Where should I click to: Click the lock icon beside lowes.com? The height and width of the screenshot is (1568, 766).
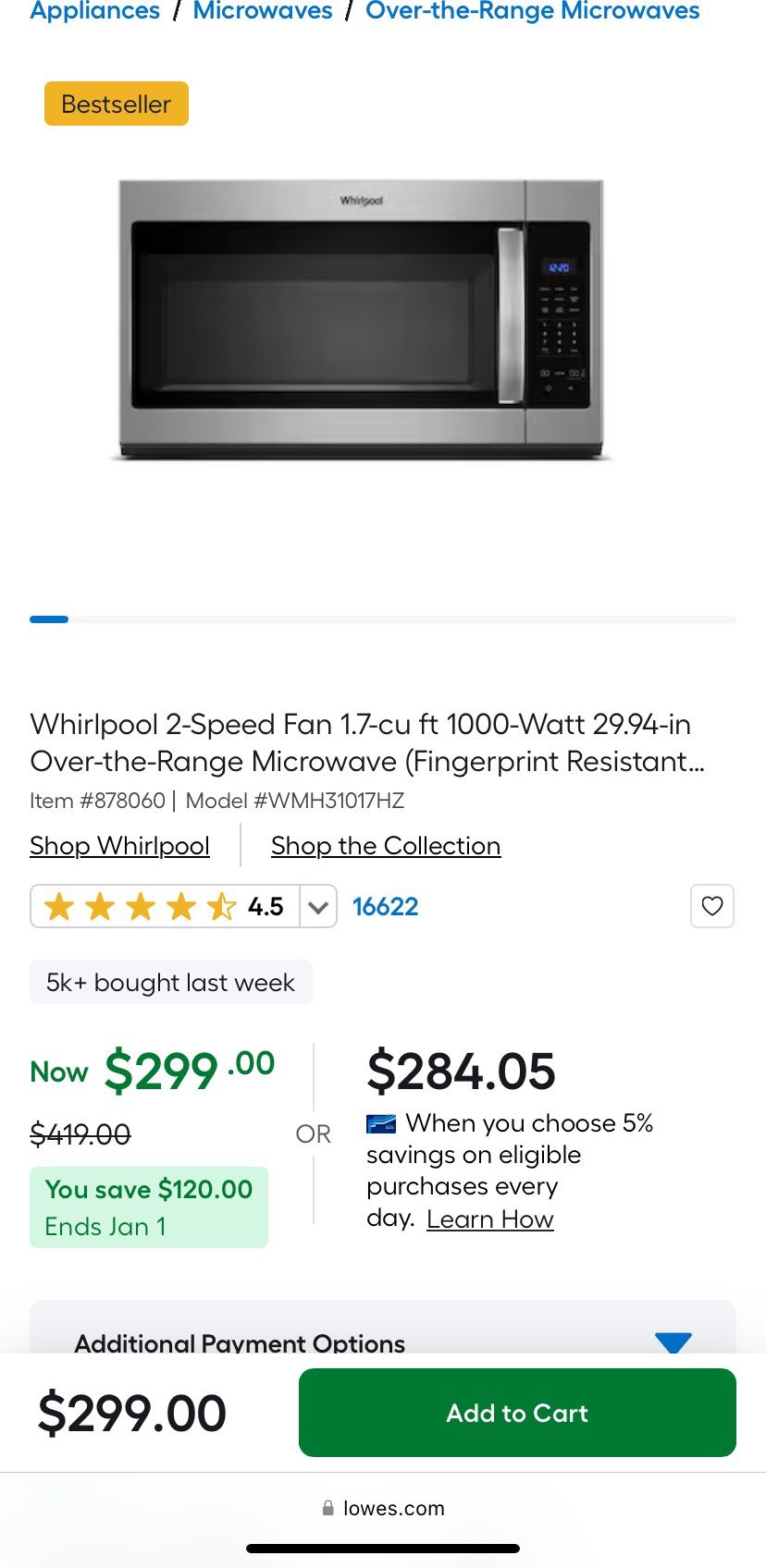(328, 1507)
